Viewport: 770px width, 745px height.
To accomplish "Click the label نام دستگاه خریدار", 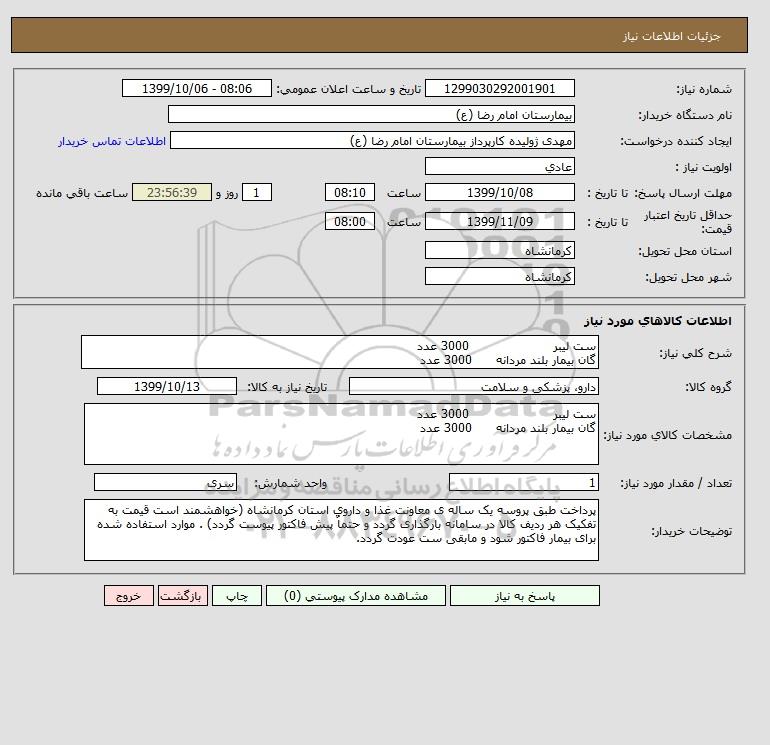I will pos(685,115).
